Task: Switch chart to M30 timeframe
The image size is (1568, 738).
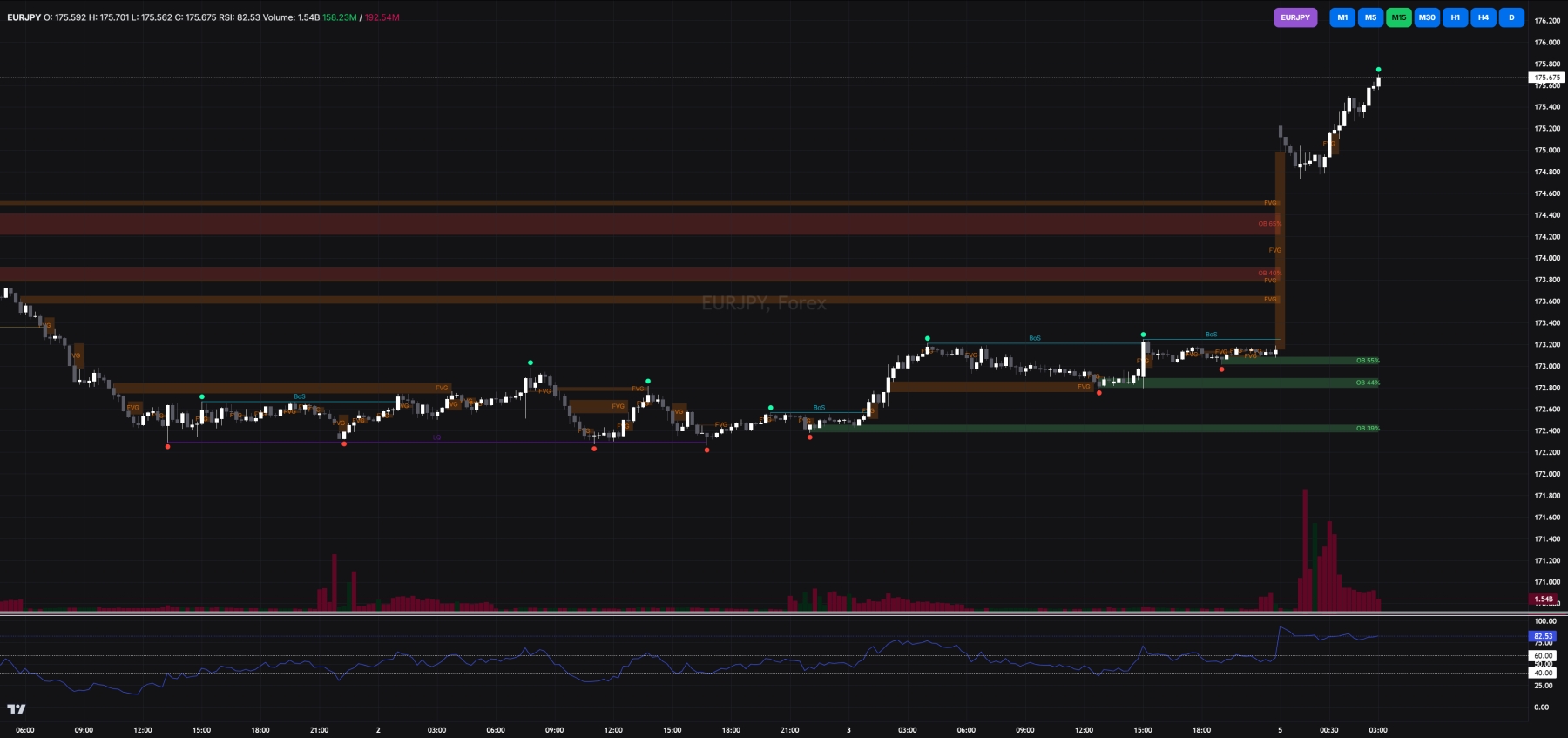Action: 1427,17
